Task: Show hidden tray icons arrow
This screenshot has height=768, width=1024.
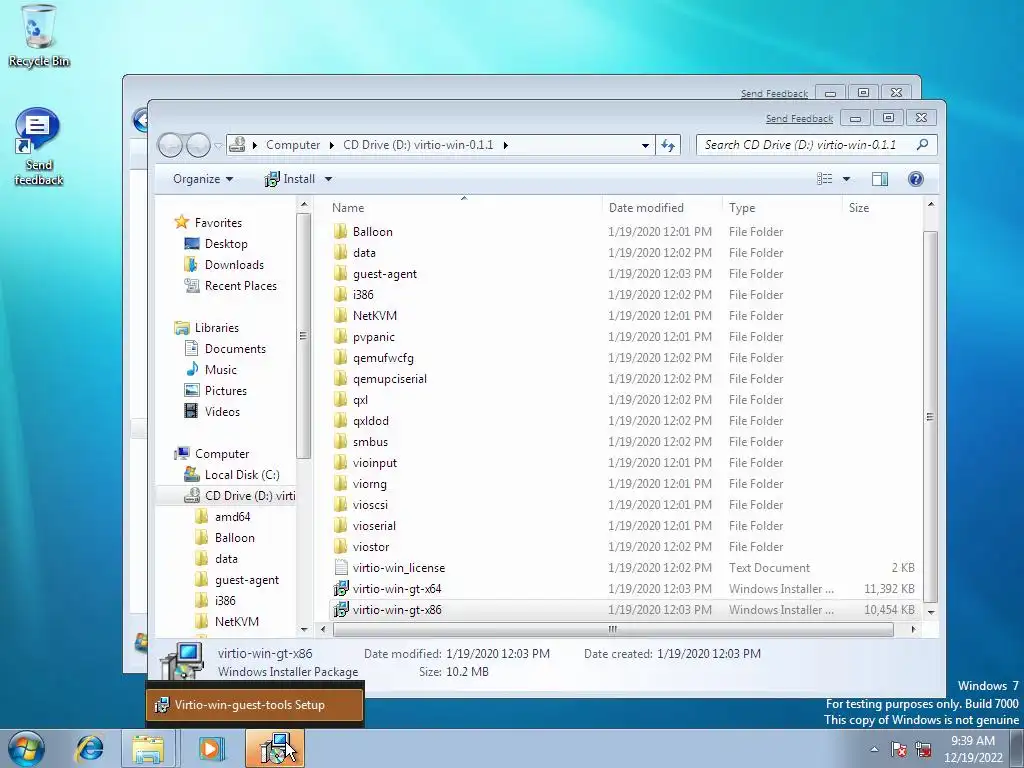Action: [x=874, y=749]
